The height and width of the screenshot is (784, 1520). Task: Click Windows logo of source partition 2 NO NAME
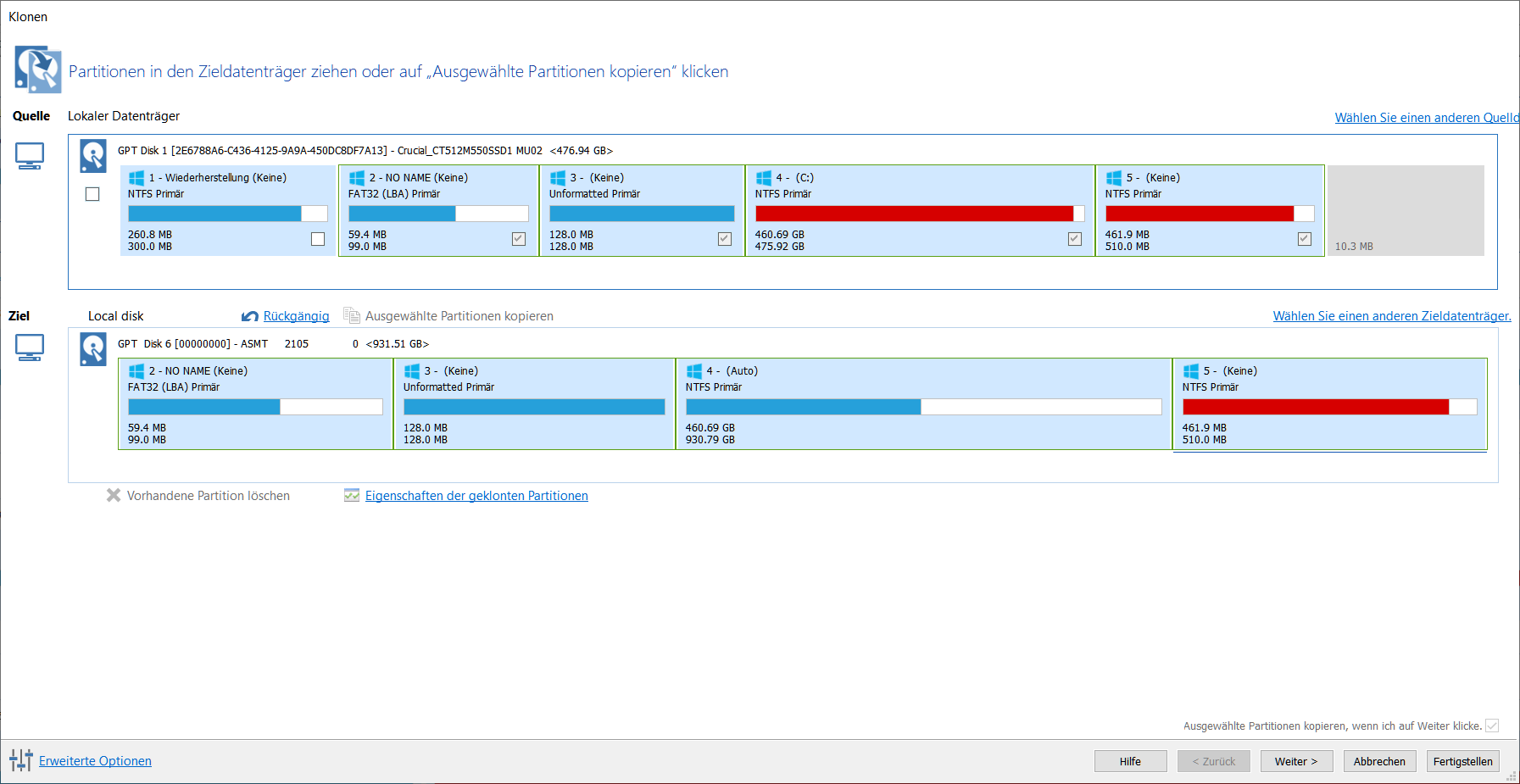[x=357, y=178]
